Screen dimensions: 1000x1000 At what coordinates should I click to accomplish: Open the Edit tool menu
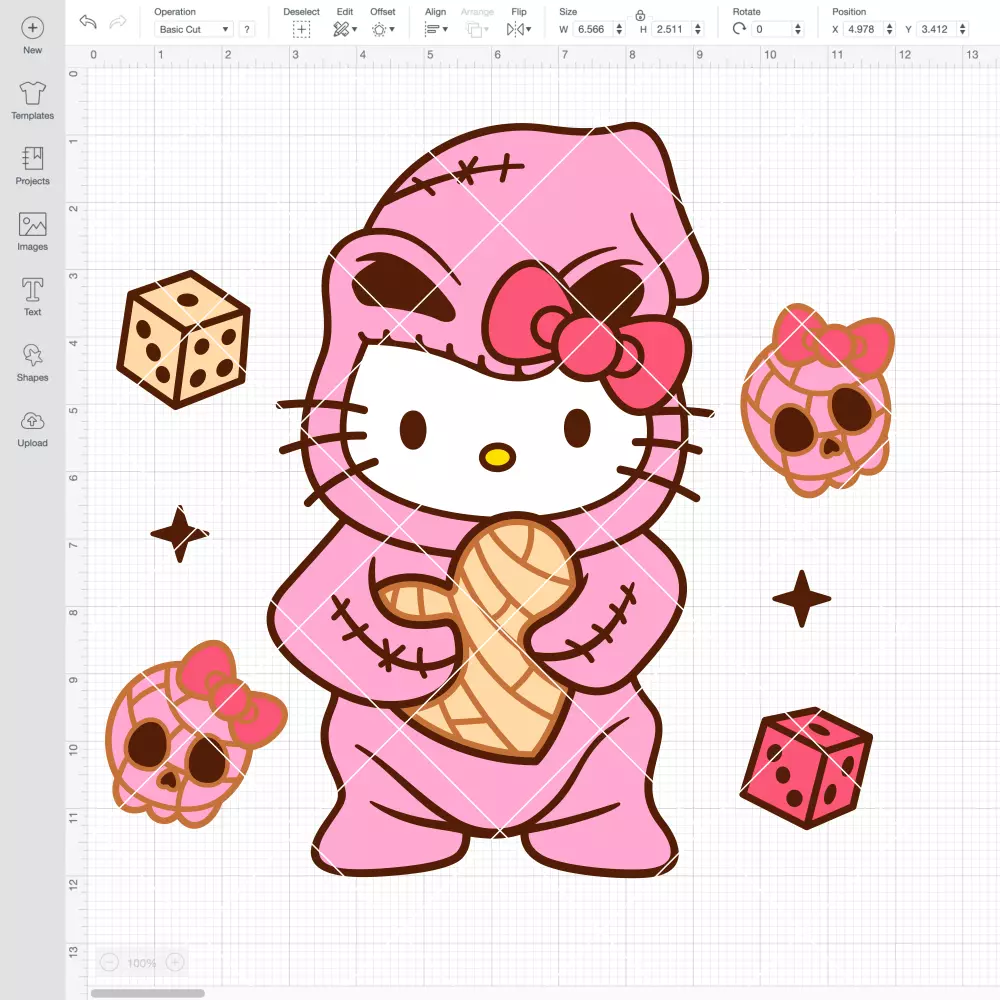tap(345, 29)
